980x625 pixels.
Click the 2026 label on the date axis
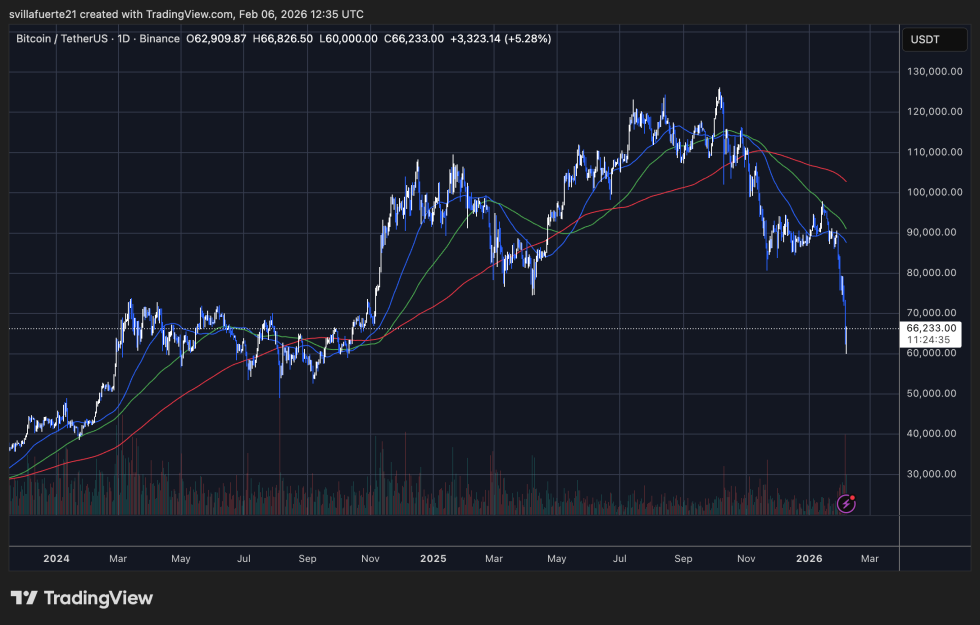click(808, 559)
